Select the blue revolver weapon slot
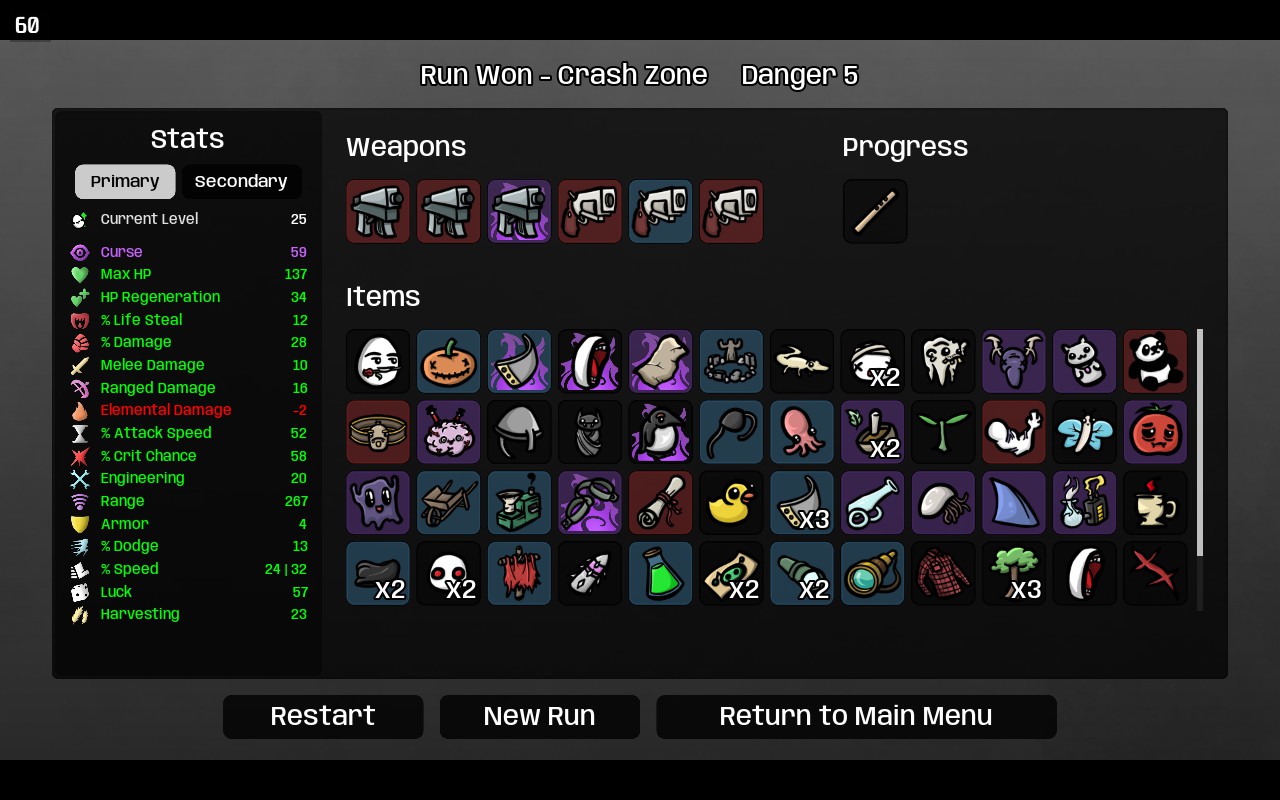Image resolution: width=1280 pixels, height=800 pixels. click(661, 211)
